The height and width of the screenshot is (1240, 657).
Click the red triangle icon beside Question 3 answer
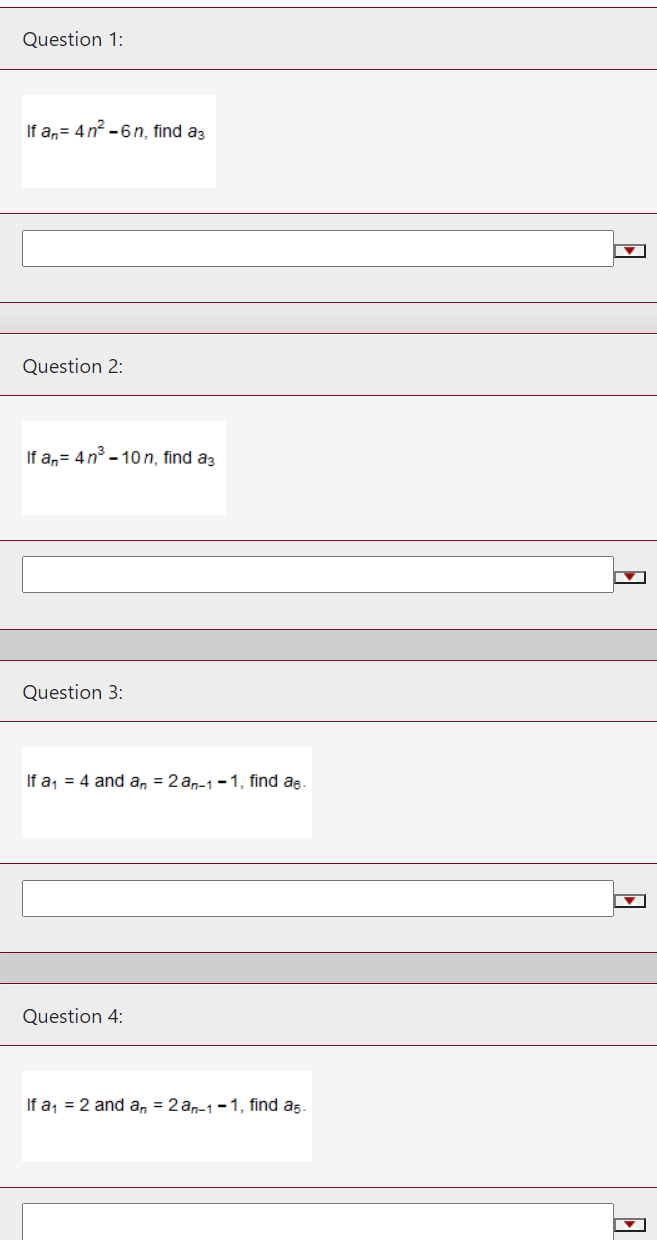tap(632, 899)
